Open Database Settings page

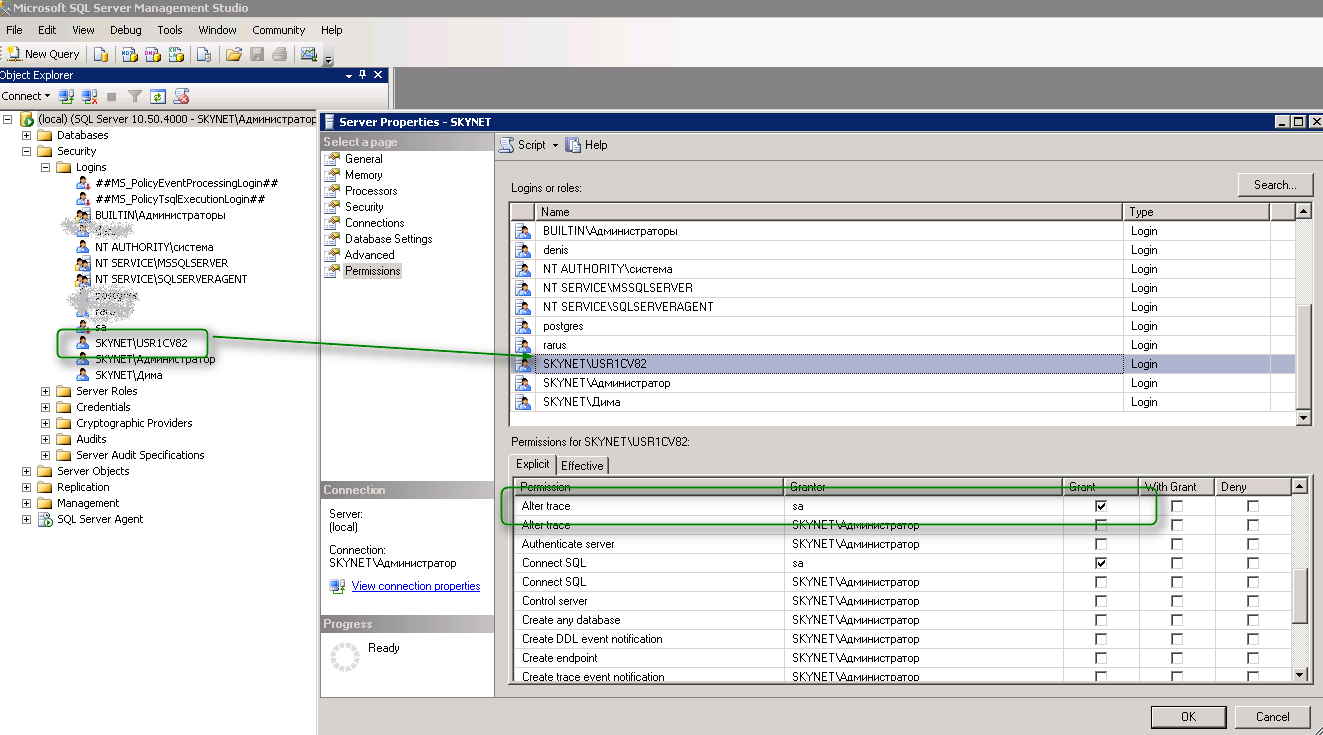tap(388, 239)
